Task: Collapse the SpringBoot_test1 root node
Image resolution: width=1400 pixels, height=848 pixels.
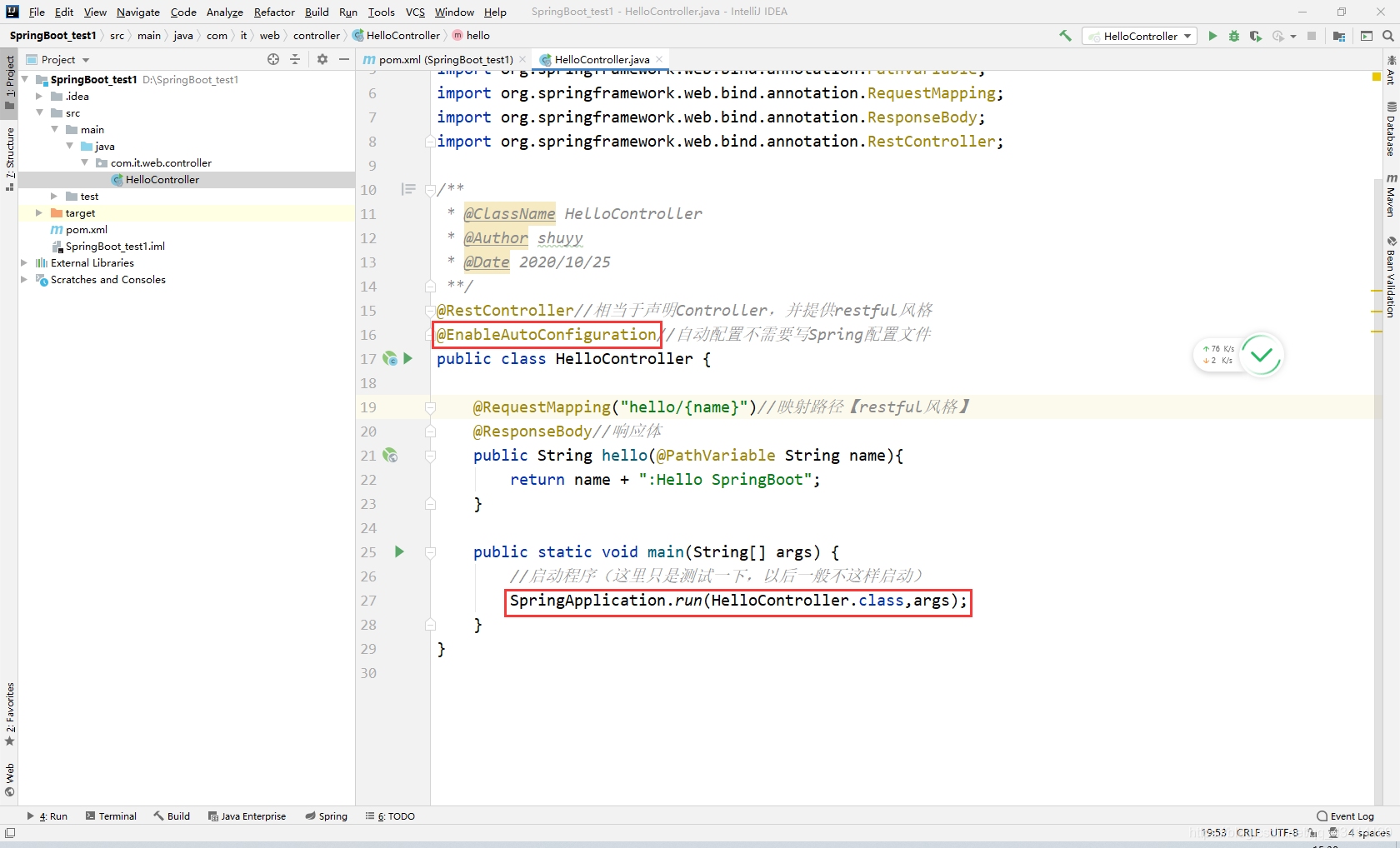Action: pyautogui.click(x=25, y=79)
